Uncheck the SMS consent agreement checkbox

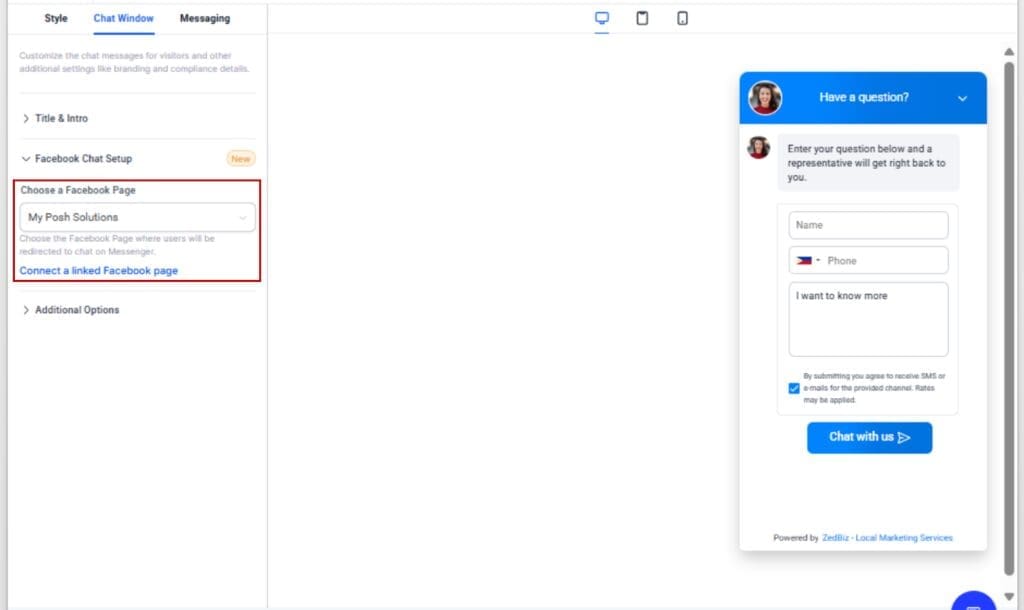(x=795, y=387)
